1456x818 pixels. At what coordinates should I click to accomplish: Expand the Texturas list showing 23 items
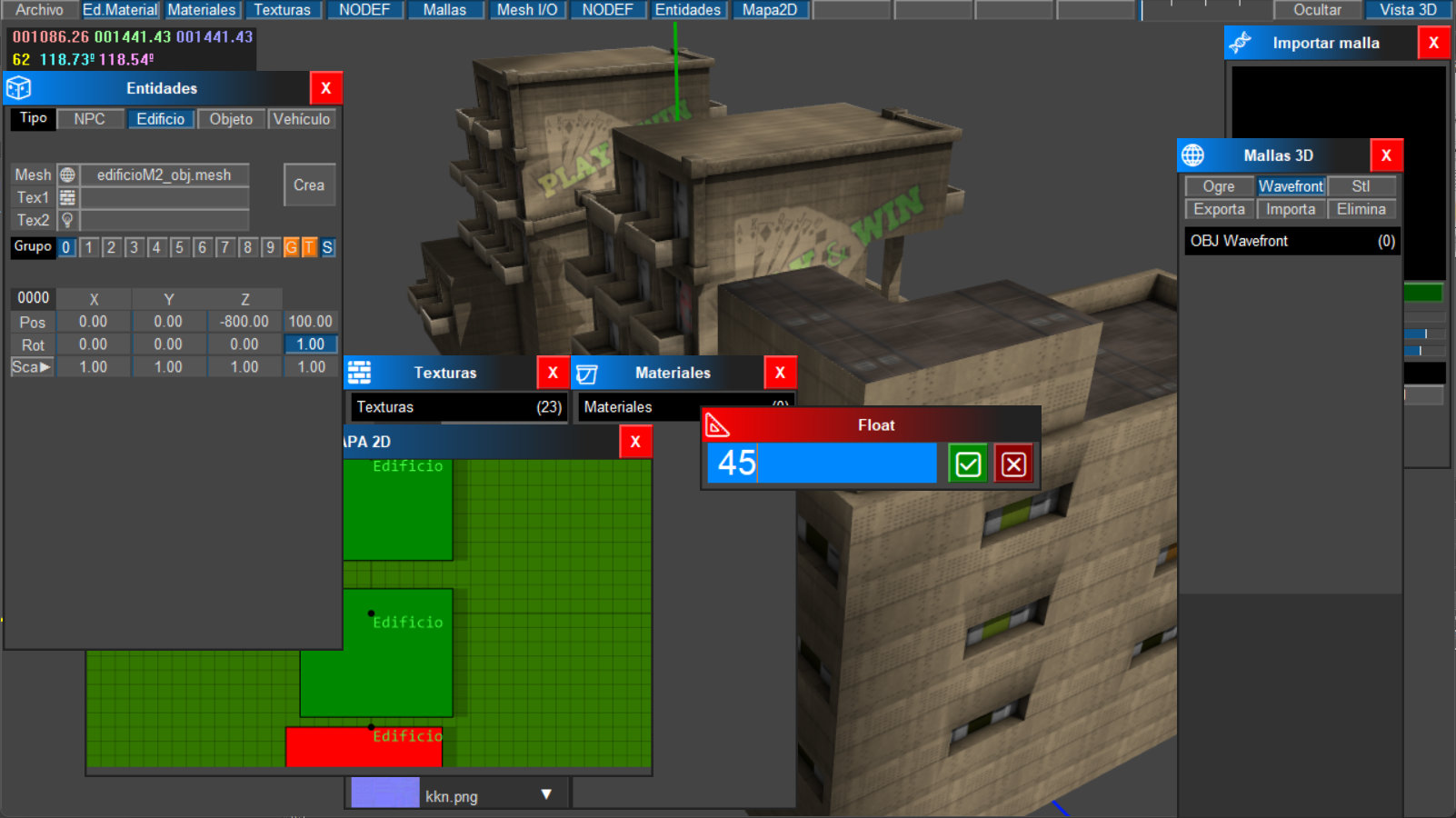tap(458, 407)
